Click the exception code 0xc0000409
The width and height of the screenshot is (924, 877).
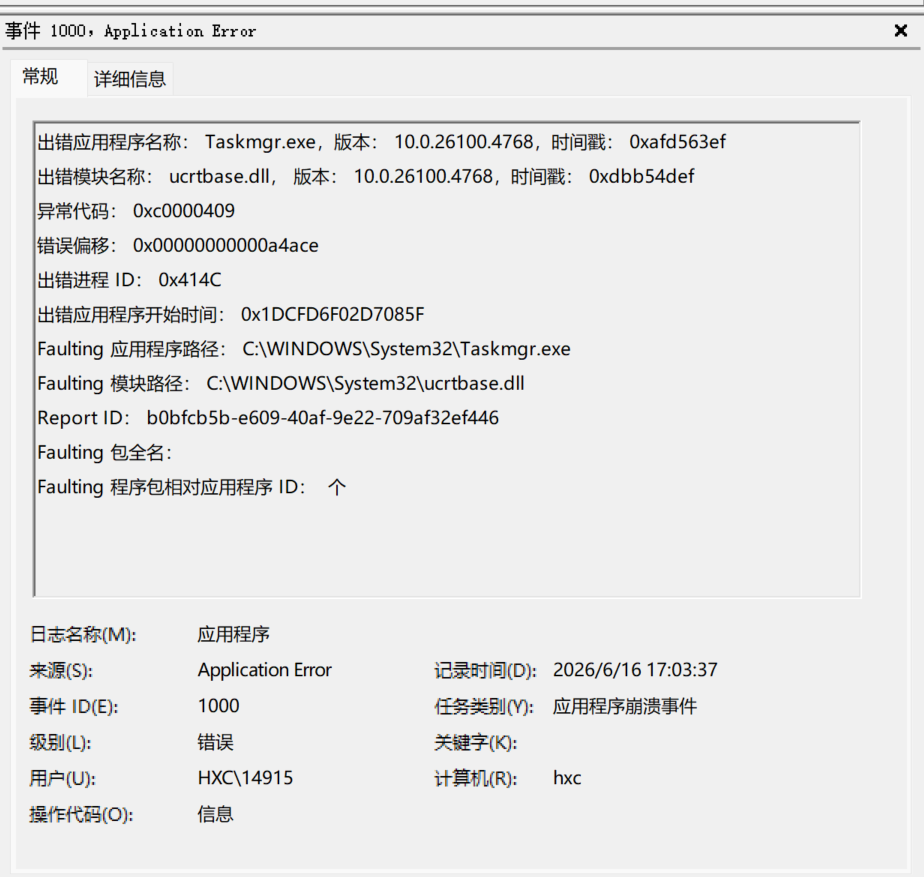click(184, 211)
